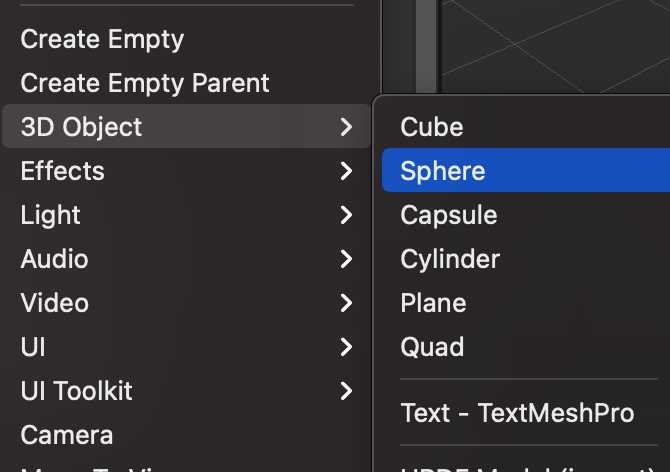Viewport: 670px width, 472px height.
Task: Add a Cylinder 3D object
Action: coord(450,259)
